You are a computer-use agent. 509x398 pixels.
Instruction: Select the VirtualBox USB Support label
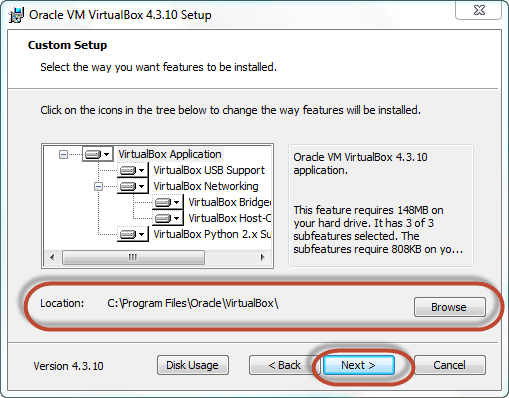(209, 170)
